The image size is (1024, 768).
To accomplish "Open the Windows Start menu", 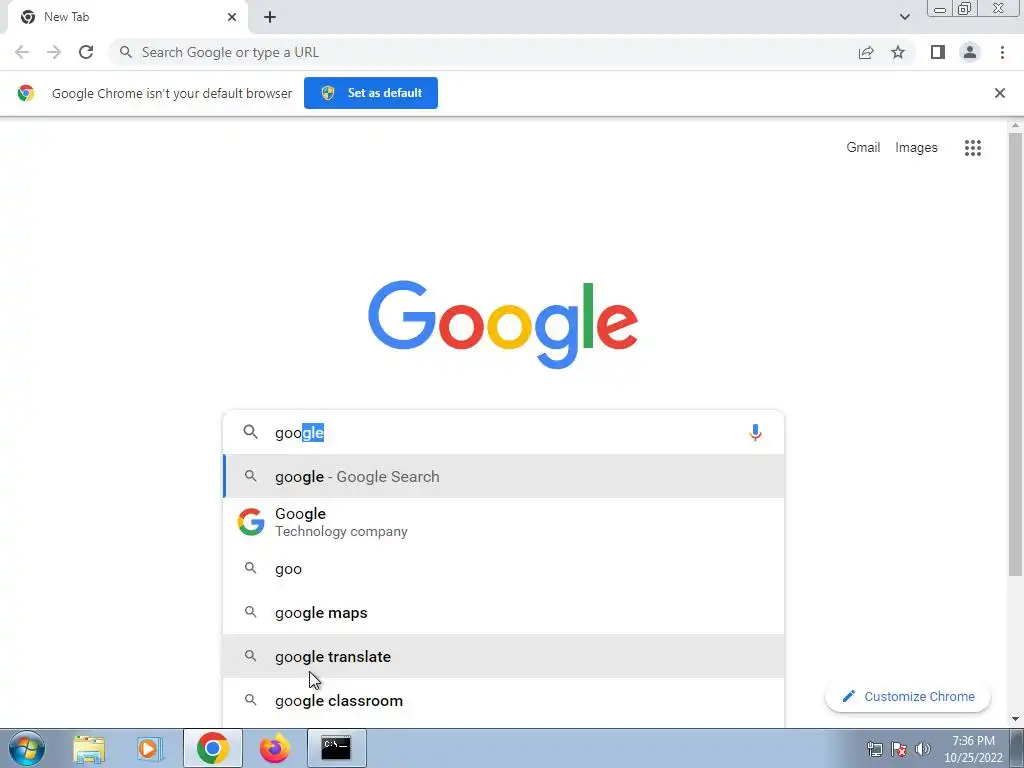I will pos(27,748).
